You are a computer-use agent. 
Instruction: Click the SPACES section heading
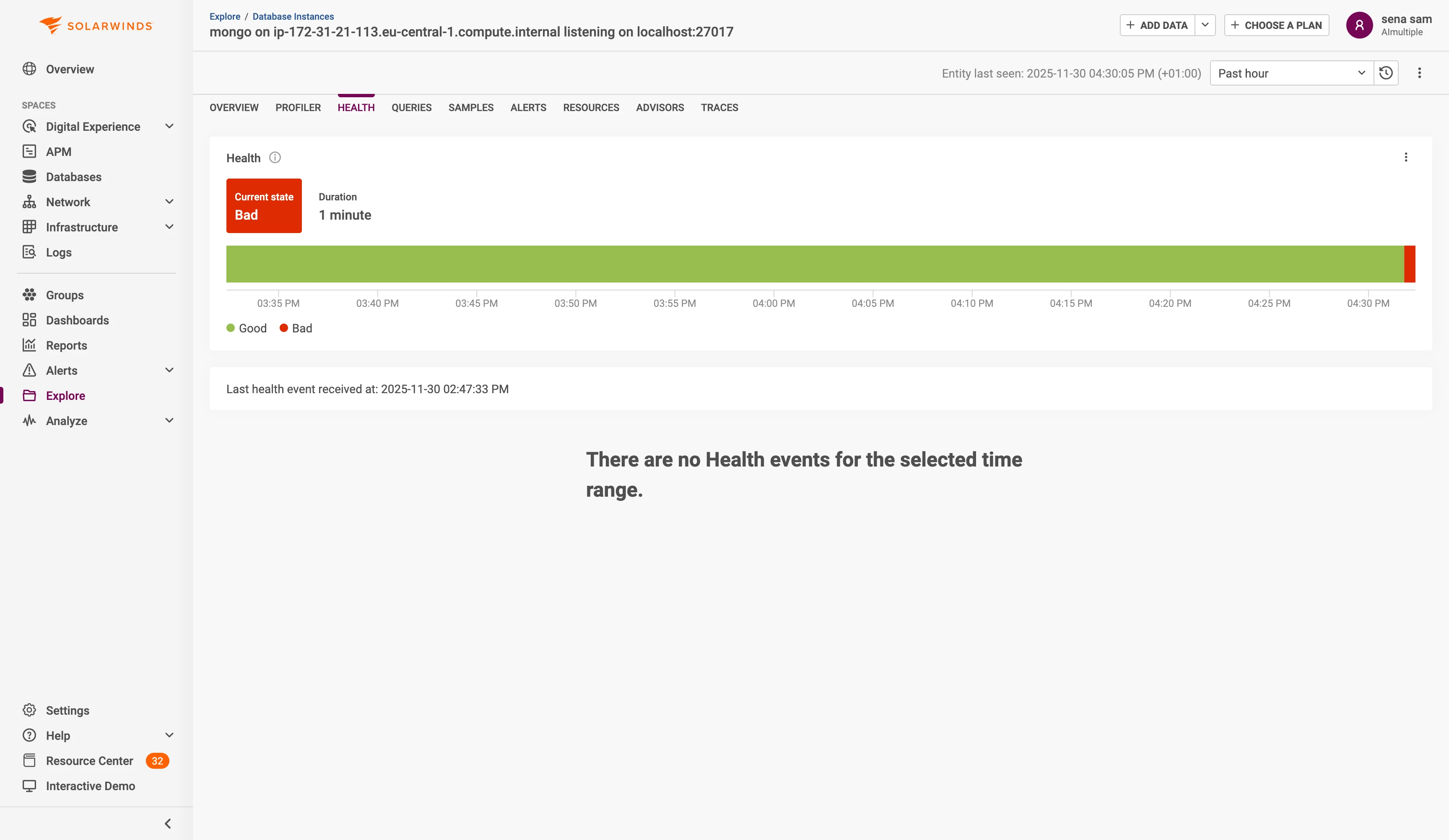(39, 105)
